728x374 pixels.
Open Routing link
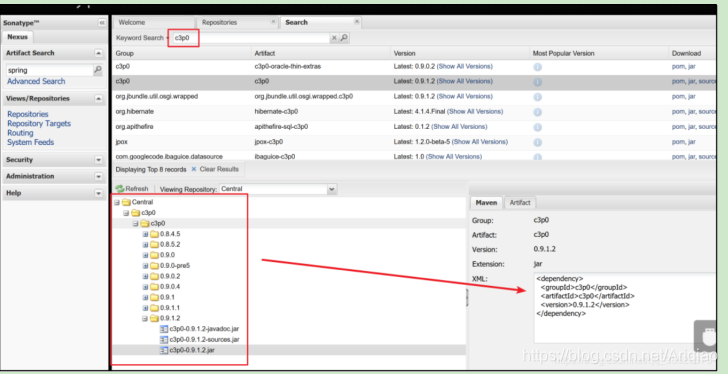20,133
